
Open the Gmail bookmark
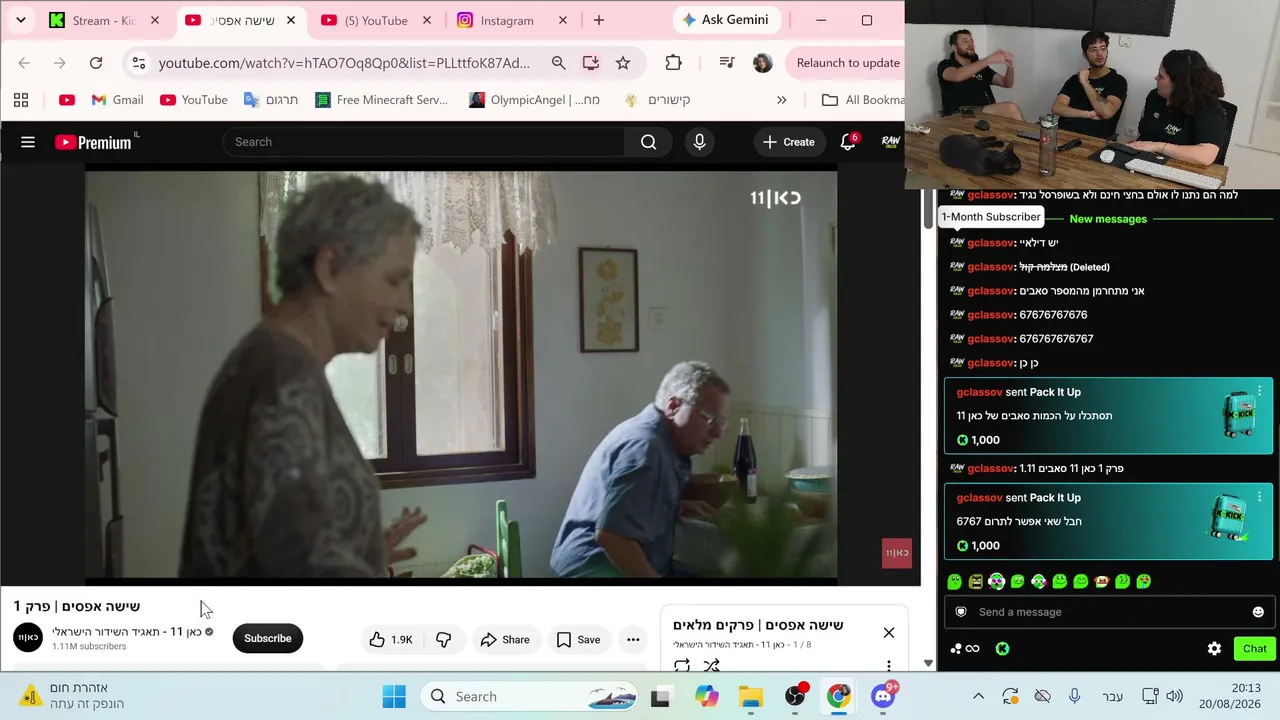tap(117, 100)
